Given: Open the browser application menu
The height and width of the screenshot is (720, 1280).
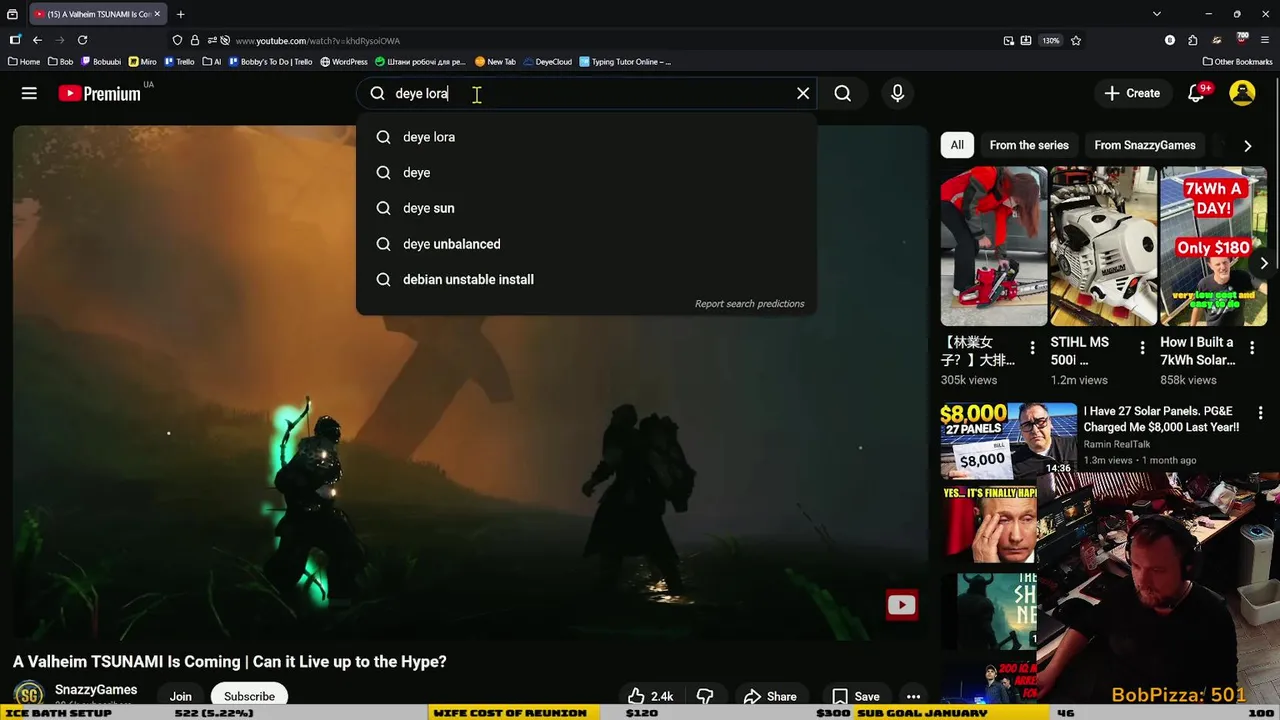Looking at the screenshot, I should [x=1265, y=40].
